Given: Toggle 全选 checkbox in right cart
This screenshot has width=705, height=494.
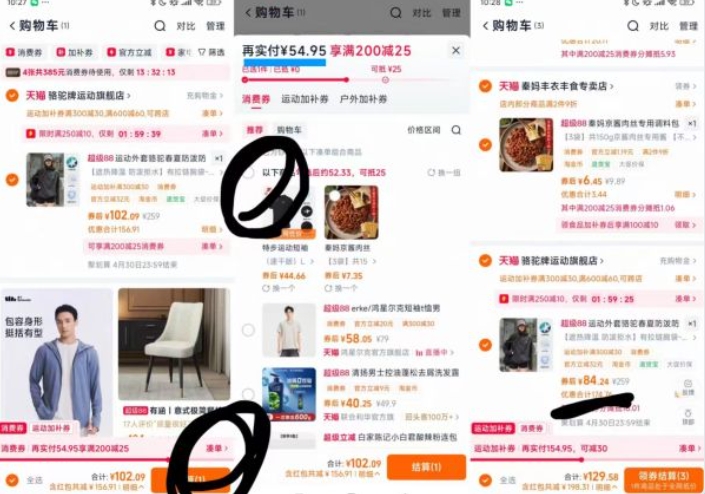Looking at the screenshot, I should (x=485, y=480).
